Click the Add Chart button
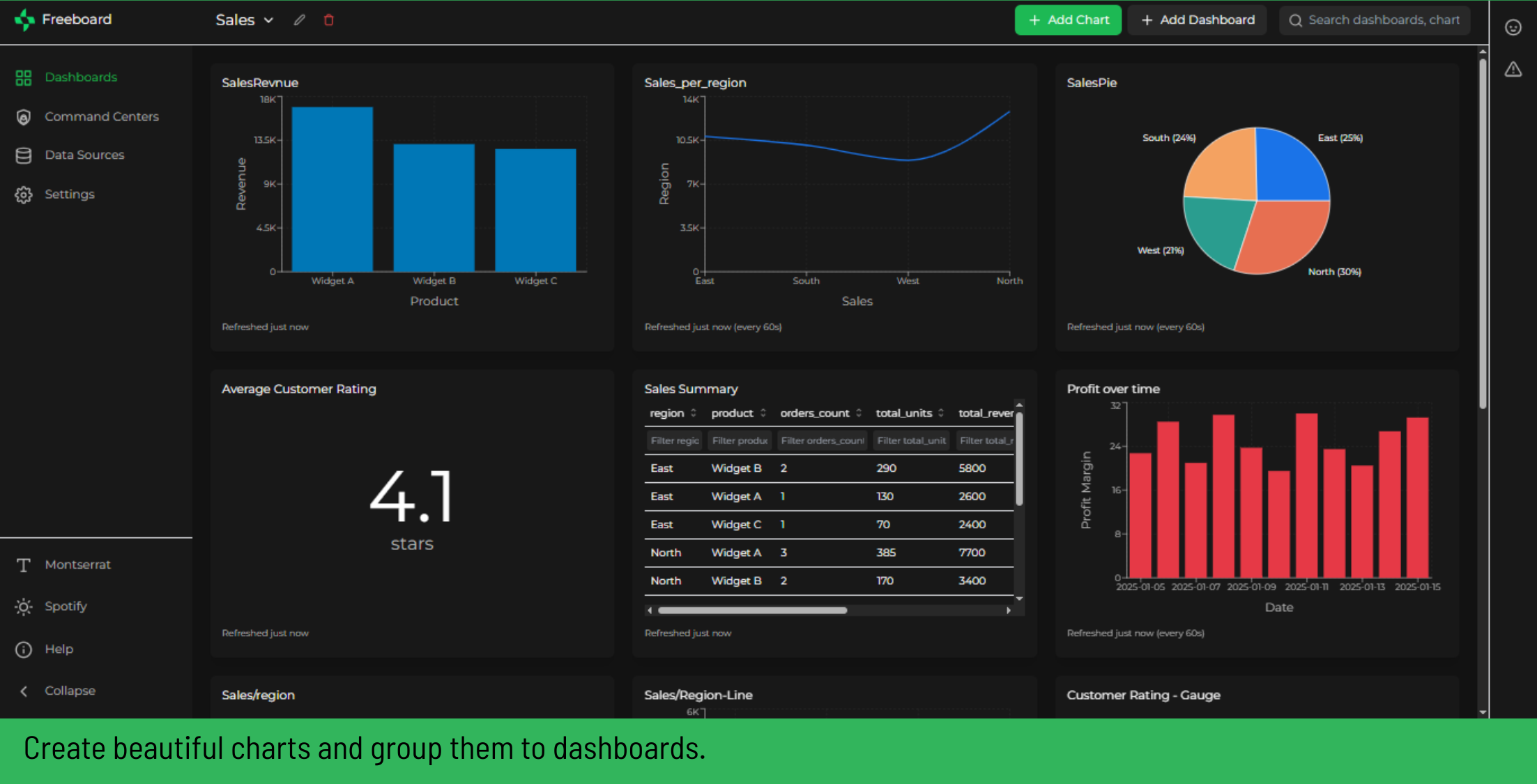Screen dimensions: 1537x784 [x=1068, y=20]
